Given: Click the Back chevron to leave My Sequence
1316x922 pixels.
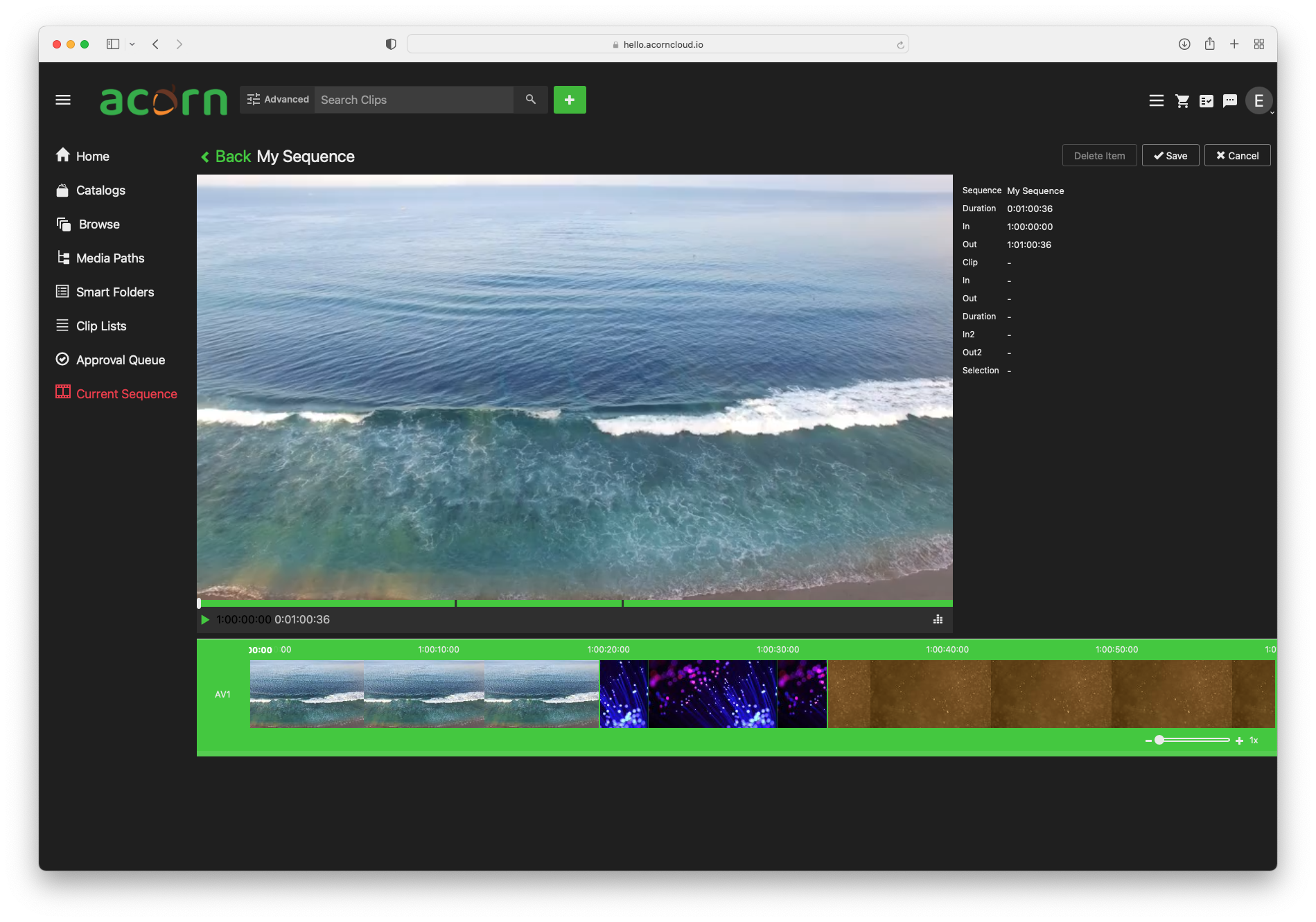Looking at the screenshot, I should click(205, 157).
